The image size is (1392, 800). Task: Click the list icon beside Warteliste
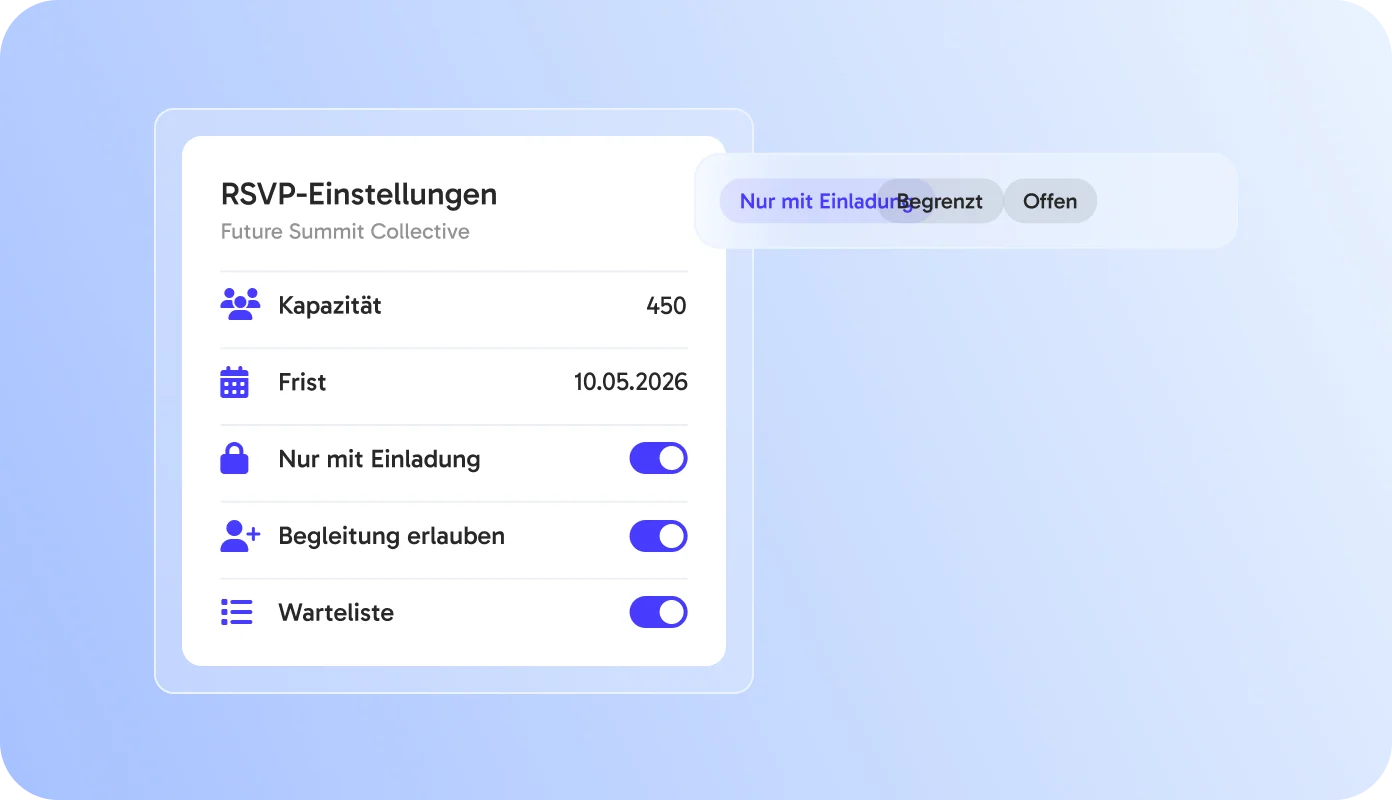pos(236,612)
